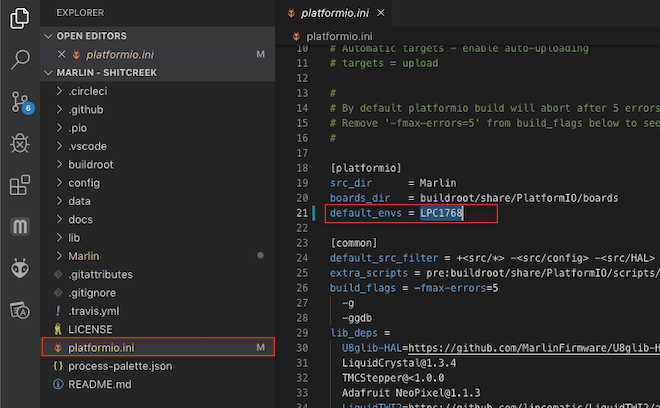This screenshot has width=660, height=408.
Task: Open the Extensions view
Action: click(x=20, y=185)
